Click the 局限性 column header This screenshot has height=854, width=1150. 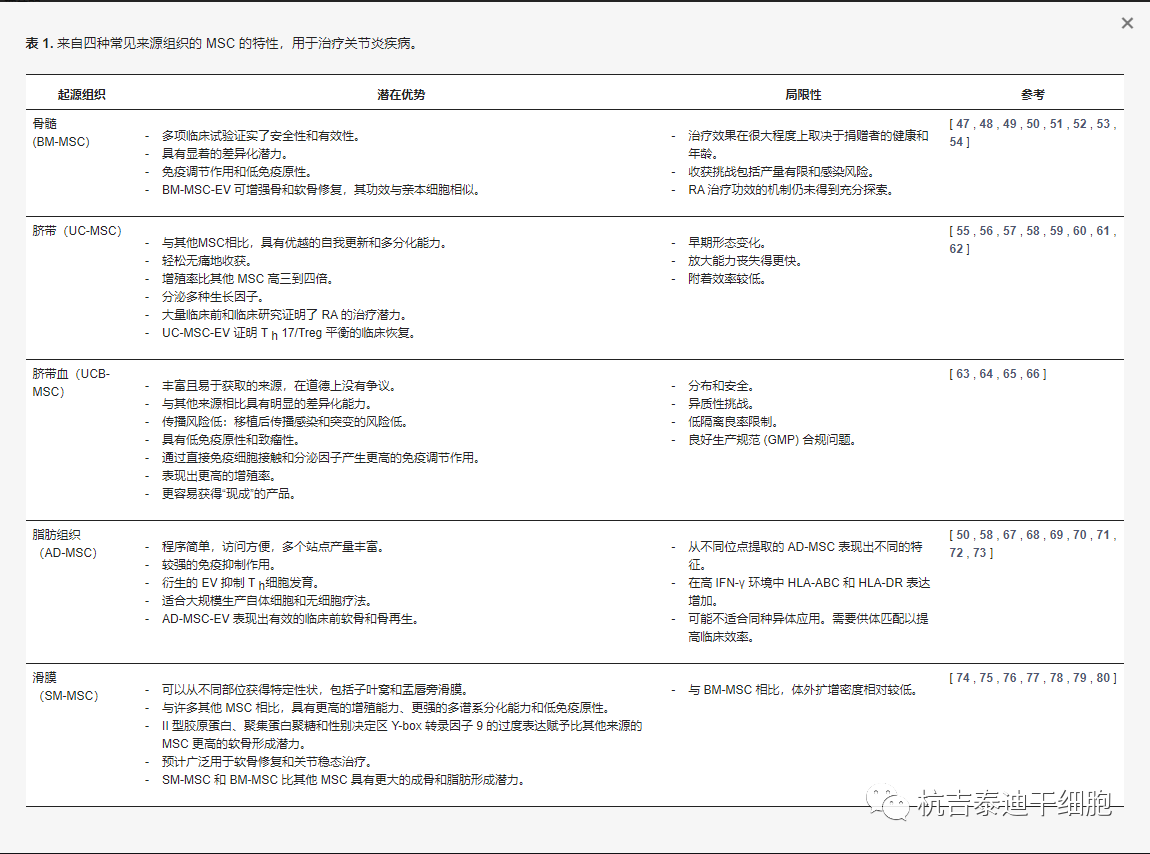tap(802, 94)
